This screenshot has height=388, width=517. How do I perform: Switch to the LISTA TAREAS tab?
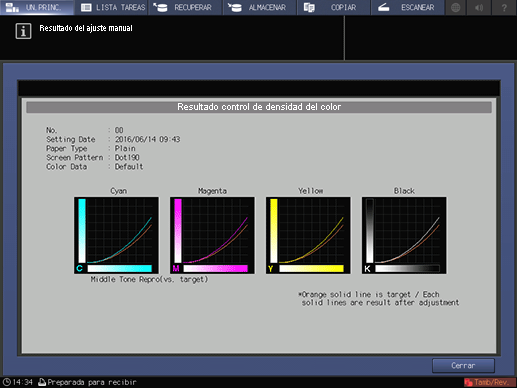coord(112,7)
